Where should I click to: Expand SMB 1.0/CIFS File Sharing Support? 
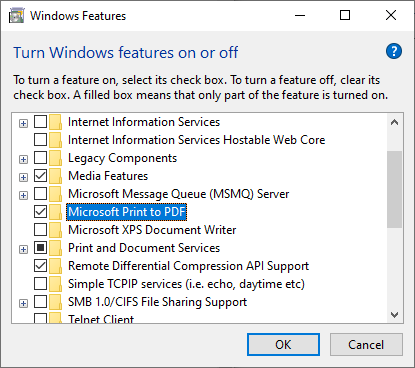pos(23,303)
